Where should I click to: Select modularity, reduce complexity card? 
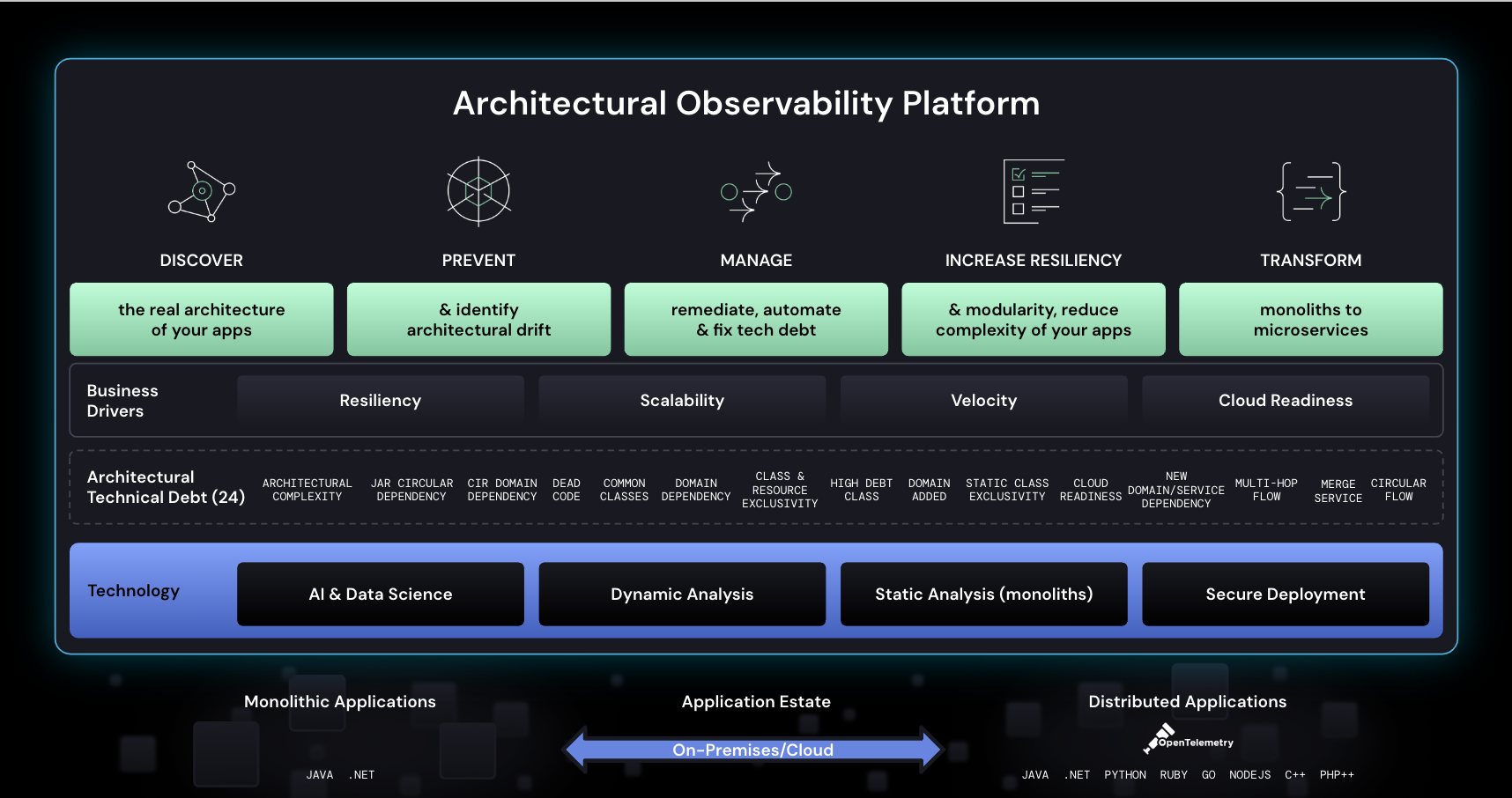click(x=1034, y=320)
